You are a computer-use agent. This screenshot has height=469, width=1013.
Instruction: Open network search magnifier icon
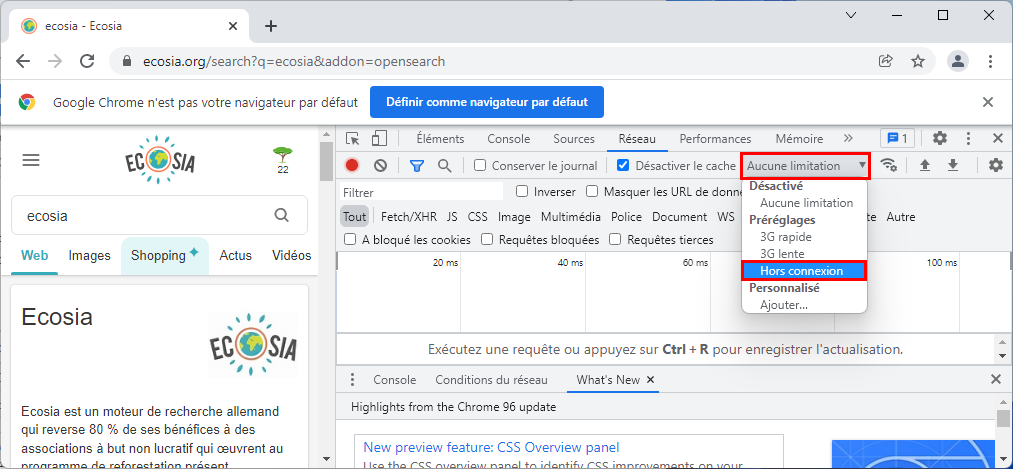444,166
